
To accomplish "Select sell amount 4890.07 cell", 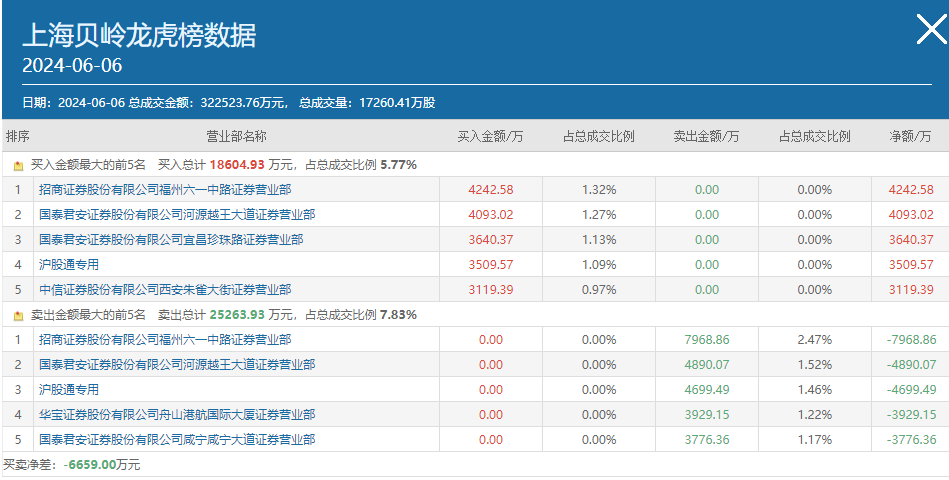I will click(x=706, y=364).
